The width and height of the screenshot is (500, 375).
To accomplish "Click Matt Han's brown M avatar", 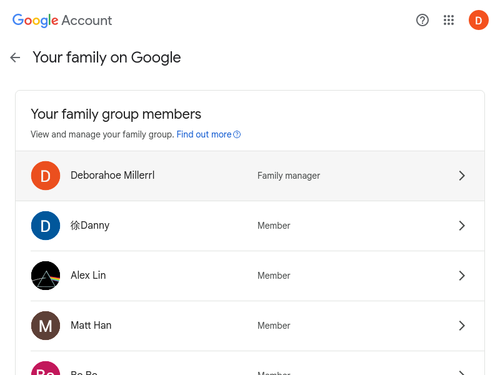I will [46, 326].
